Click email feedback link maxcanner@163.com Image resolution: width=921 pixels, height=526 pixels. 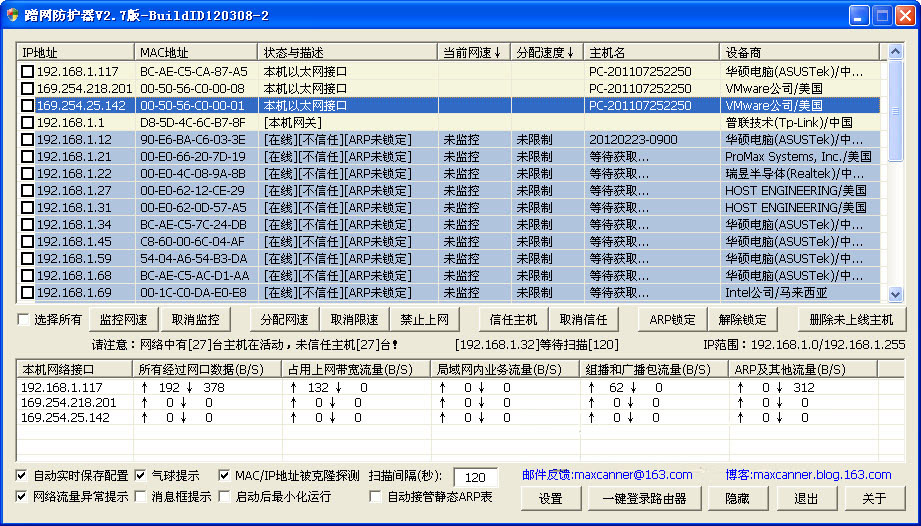[x=607, y=475]
